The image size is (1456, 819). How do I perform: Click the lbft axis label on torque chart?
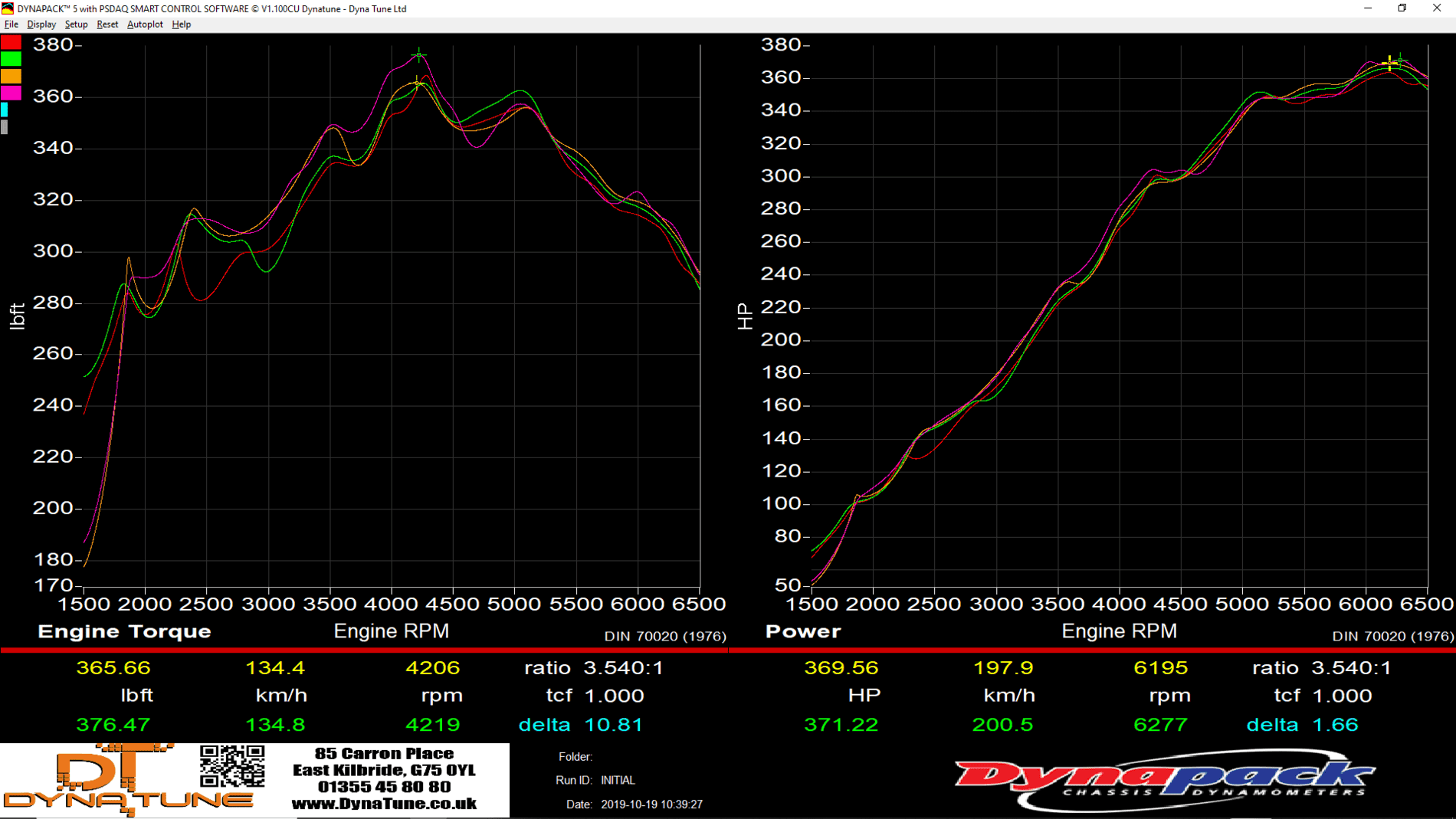(x=17, y=316)
